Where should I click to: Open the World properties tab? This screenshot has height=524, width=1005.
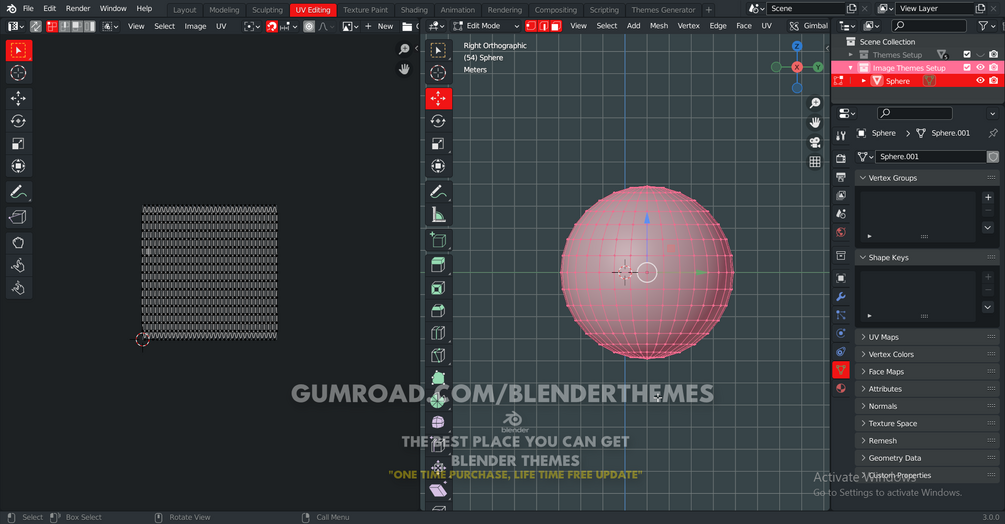click(841, 232)
